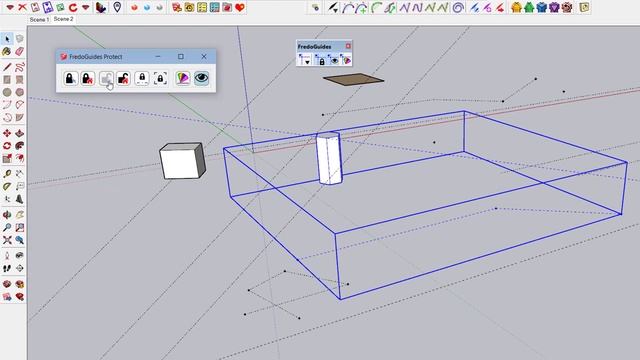Select the small white cube in viewport

click(x=182, y=161)
